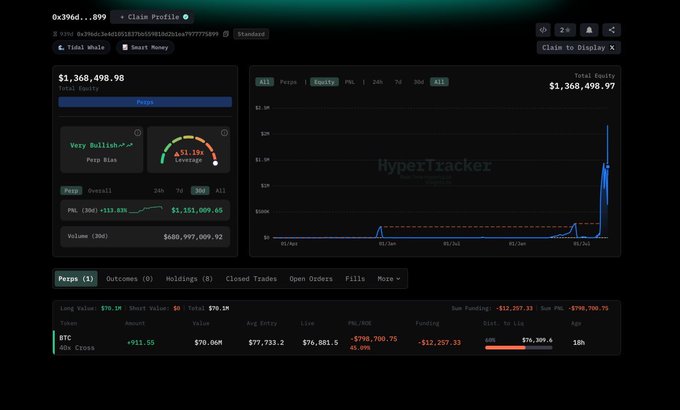680x410 pixels.
Task: Select 7d in PNL stats panel
Action: click(x=179, y=190)
